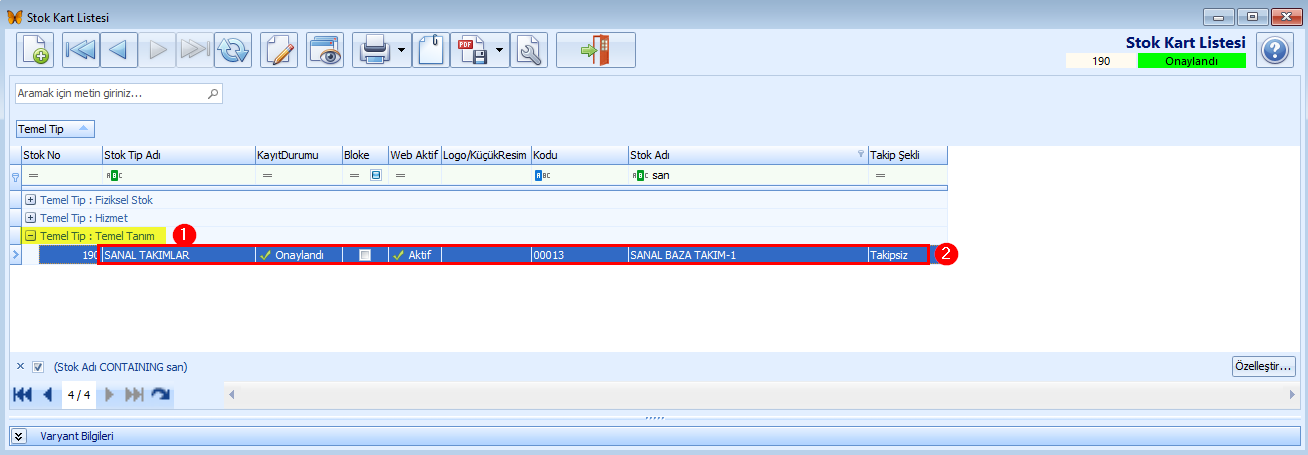Click the search text input field
The image size is (1308, 455).
pos(118,93)
